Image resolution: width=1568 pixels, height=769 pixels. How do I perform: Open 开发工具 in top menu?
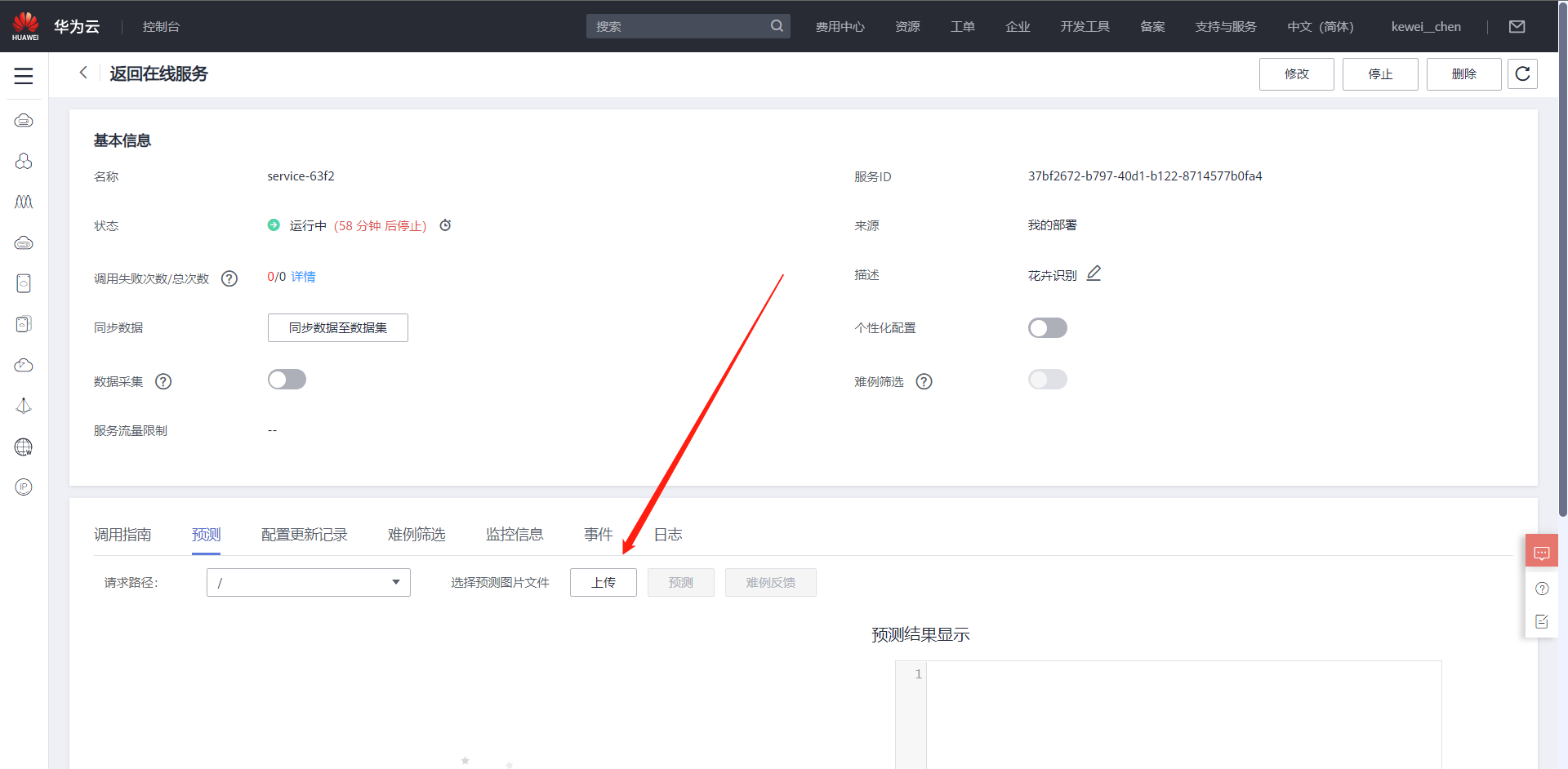coord(1085,27)
